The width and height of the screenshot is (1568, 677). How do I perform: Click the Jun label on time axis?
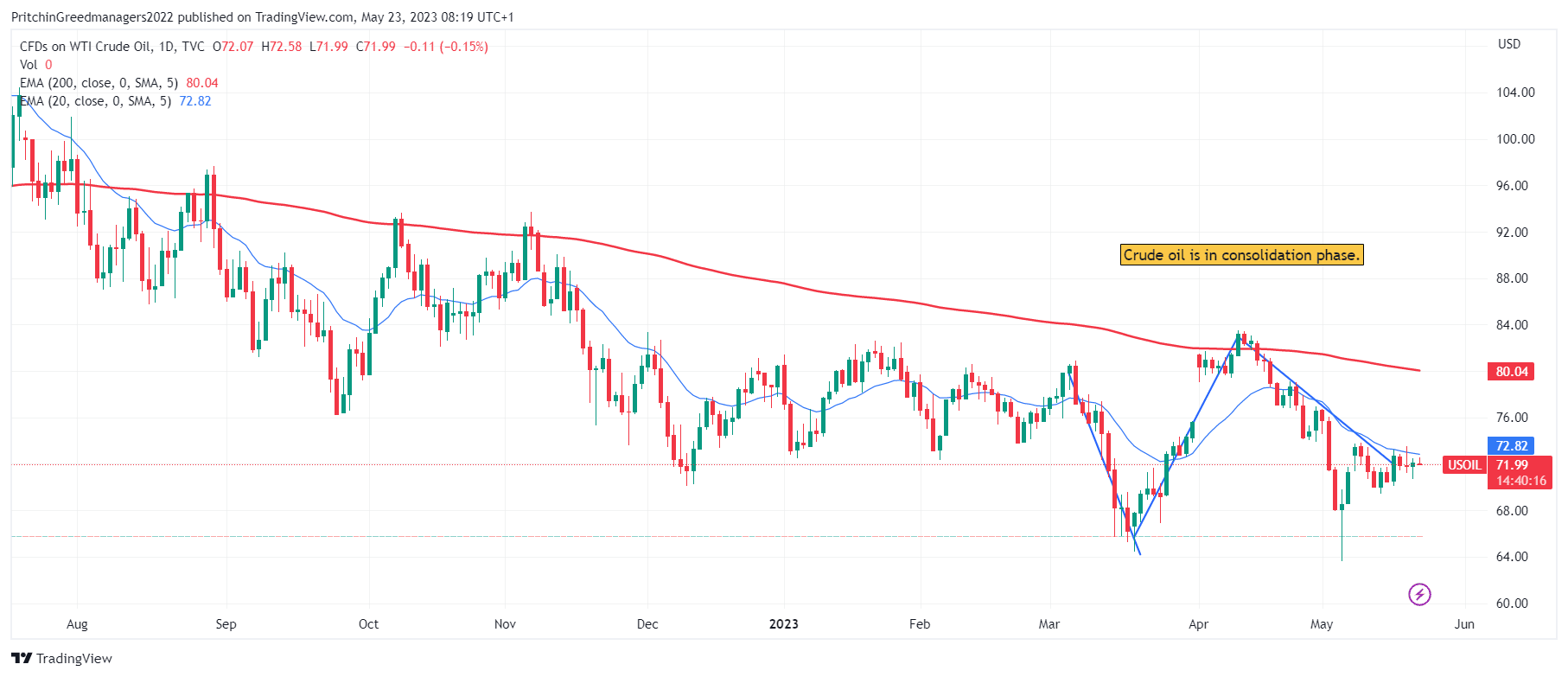1464,624
